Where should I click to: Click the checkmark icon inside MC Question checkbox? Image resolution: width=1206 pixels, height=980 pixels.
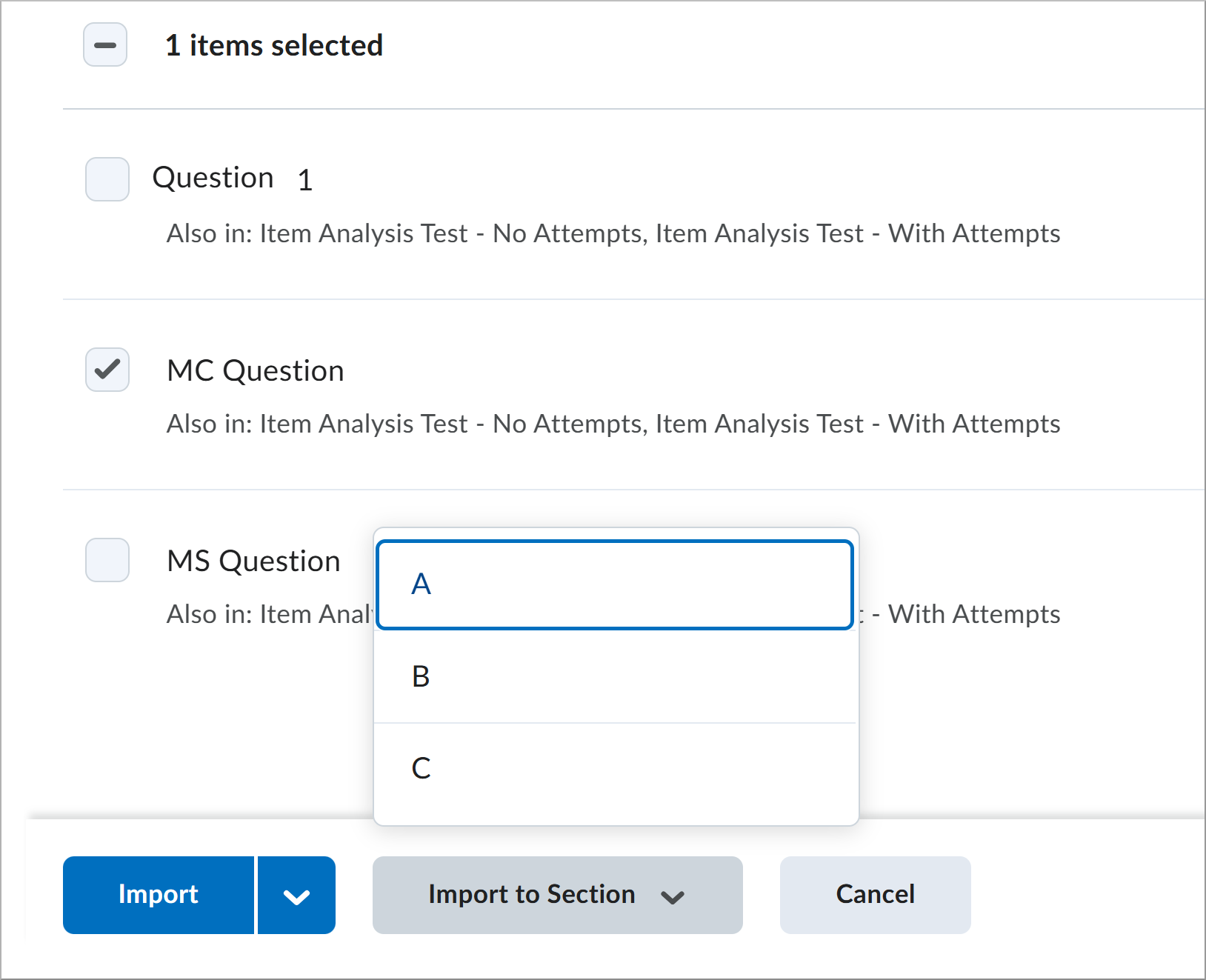coord(107,370)
